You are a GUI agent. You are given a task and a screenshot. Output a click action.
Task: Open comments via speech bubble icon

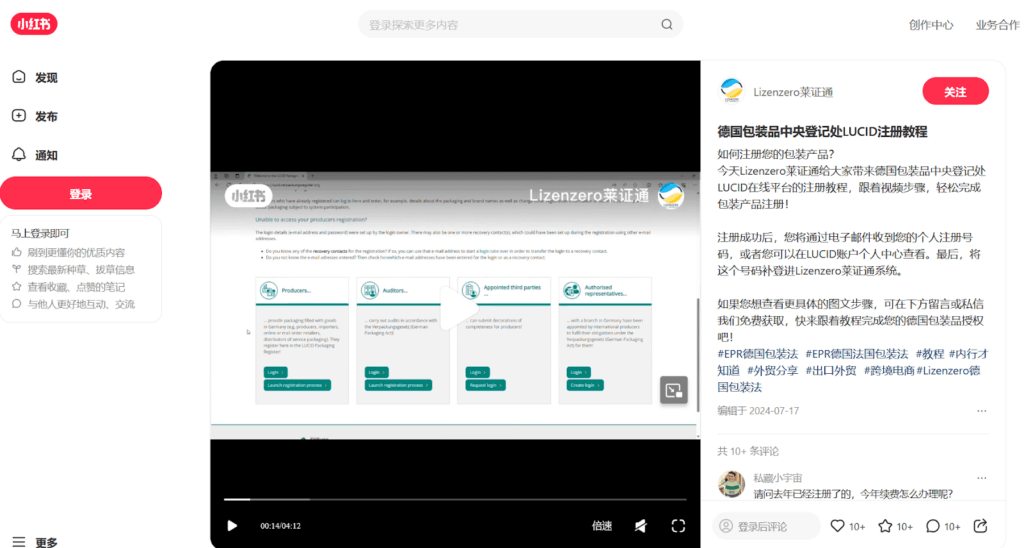click(932, 526)
